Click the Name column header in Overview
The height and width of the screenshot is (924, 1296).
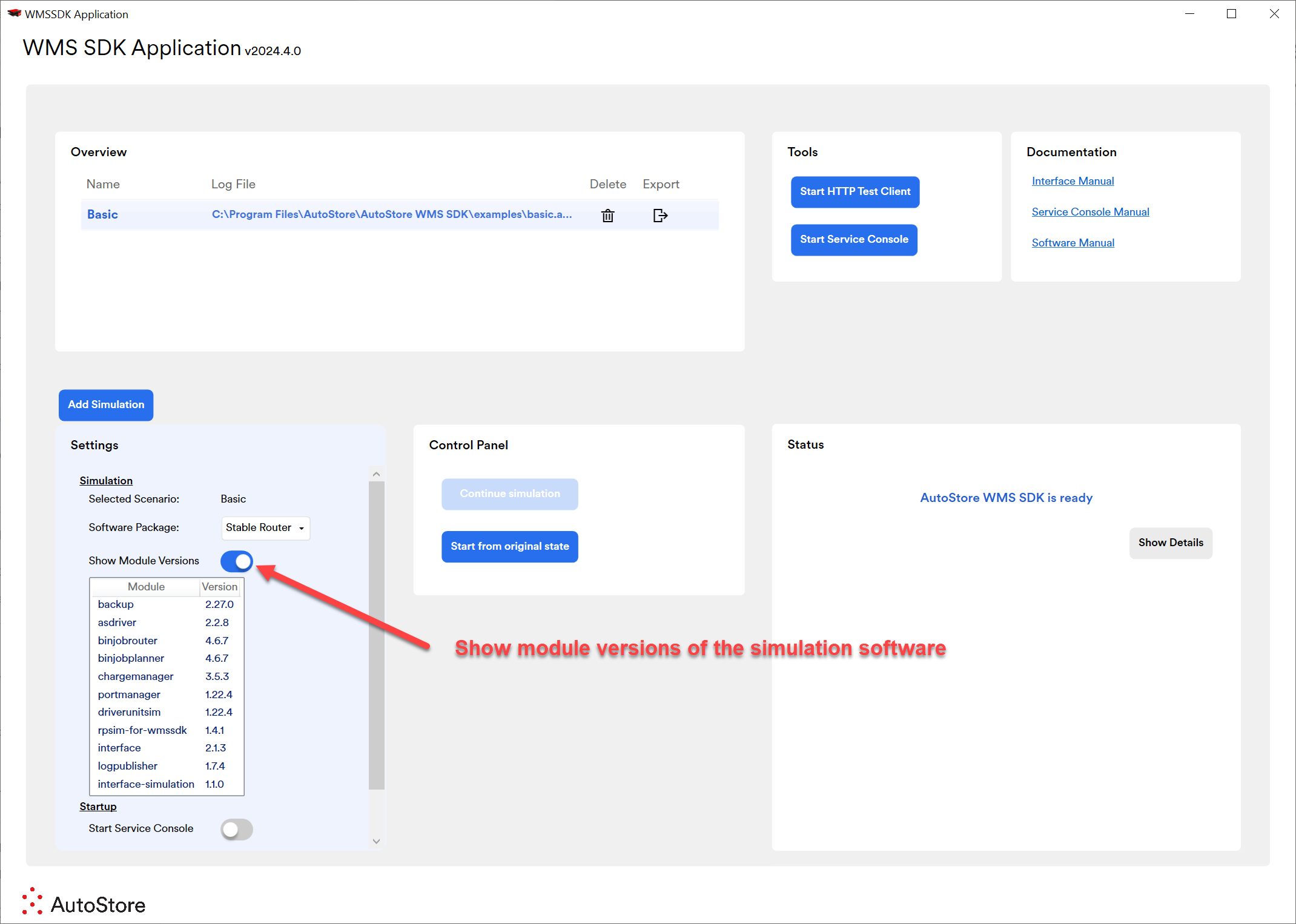[103, 184]
